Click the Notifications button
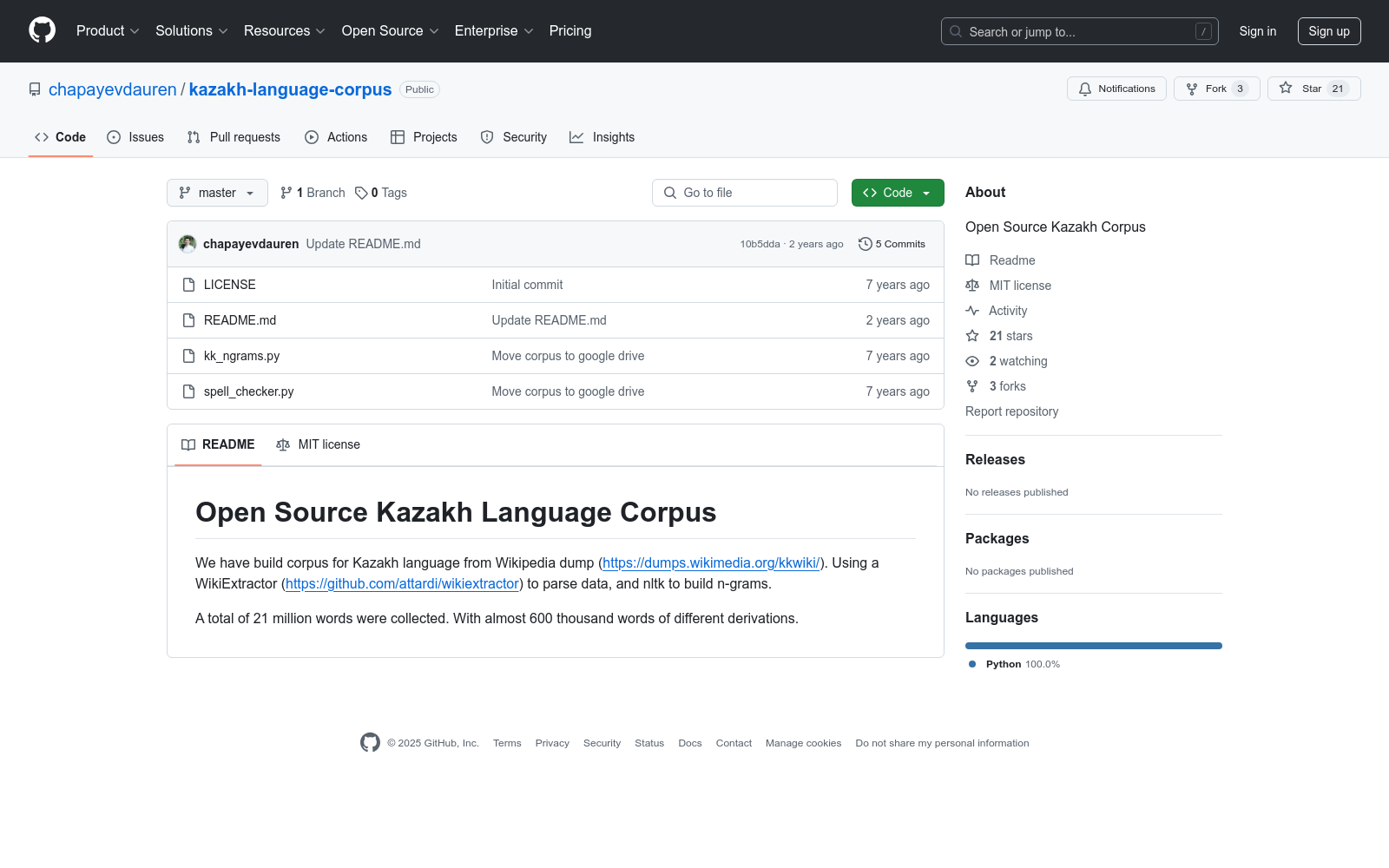 click(1117, 89)
